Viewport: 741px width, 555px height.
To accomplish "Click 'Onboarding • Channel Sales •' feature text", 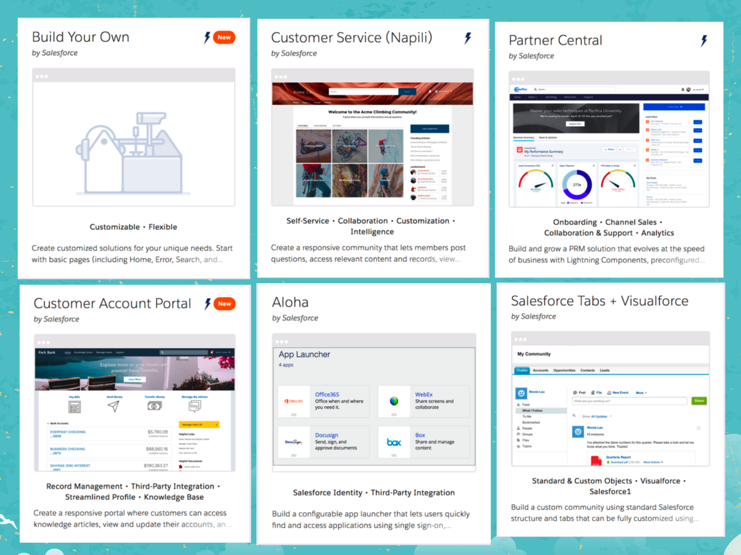I will (608, 222).
